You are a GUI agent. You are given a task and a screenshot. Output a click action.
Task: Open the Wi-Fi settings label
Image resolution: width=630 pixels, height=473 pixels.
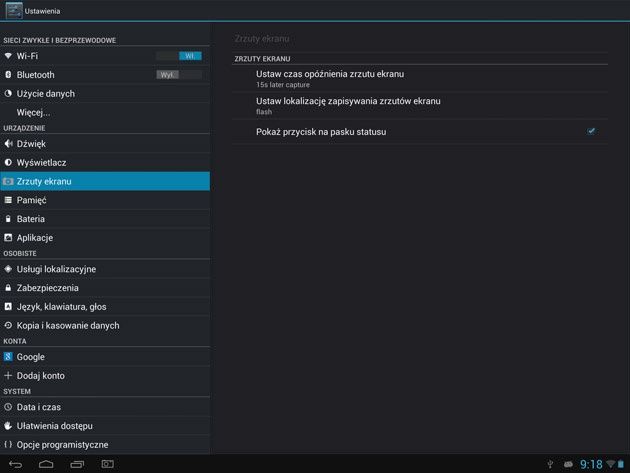pos(27,56)
